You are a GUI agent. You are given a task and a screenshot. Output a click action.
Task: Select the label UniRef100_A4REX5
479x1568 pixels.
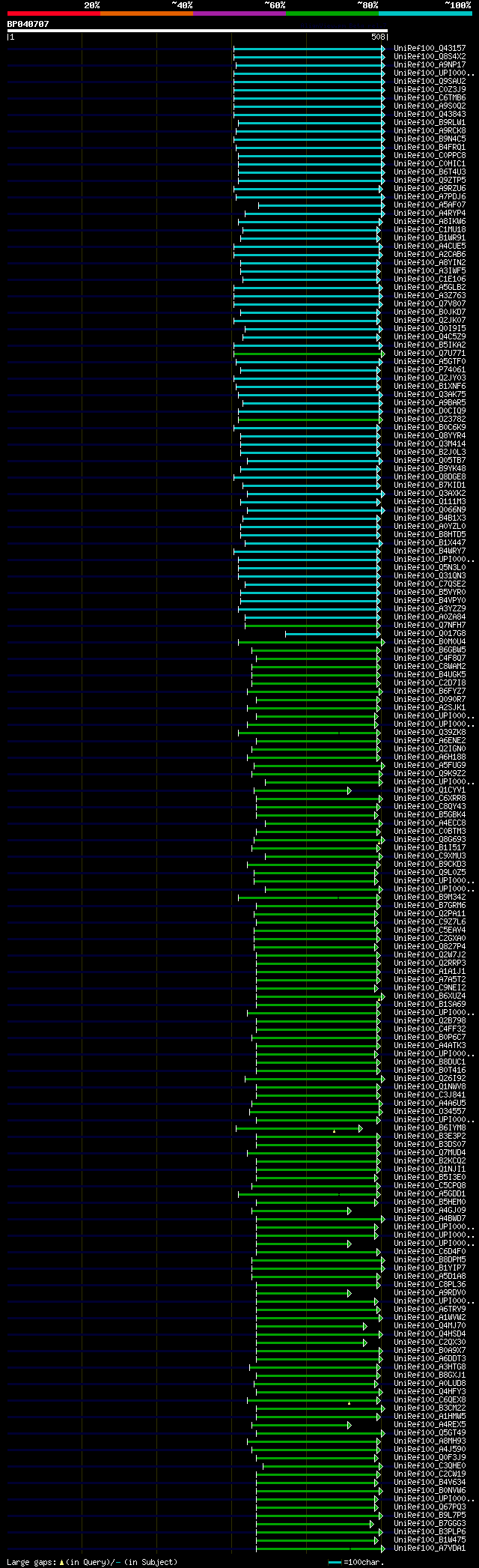(x=430, y=1424)
